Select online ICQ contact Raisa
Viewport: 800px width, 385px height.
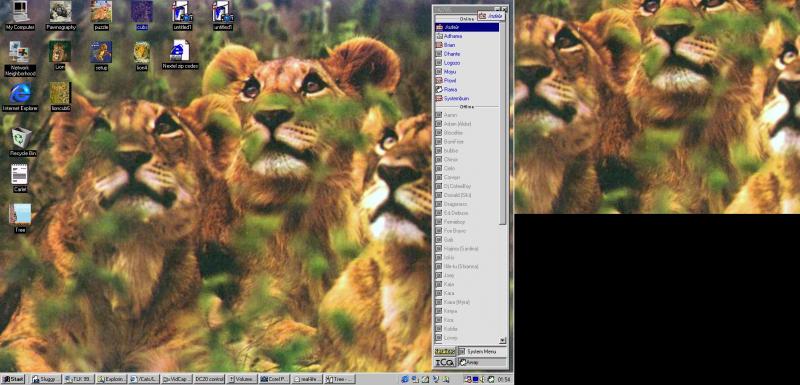(467, 89)
